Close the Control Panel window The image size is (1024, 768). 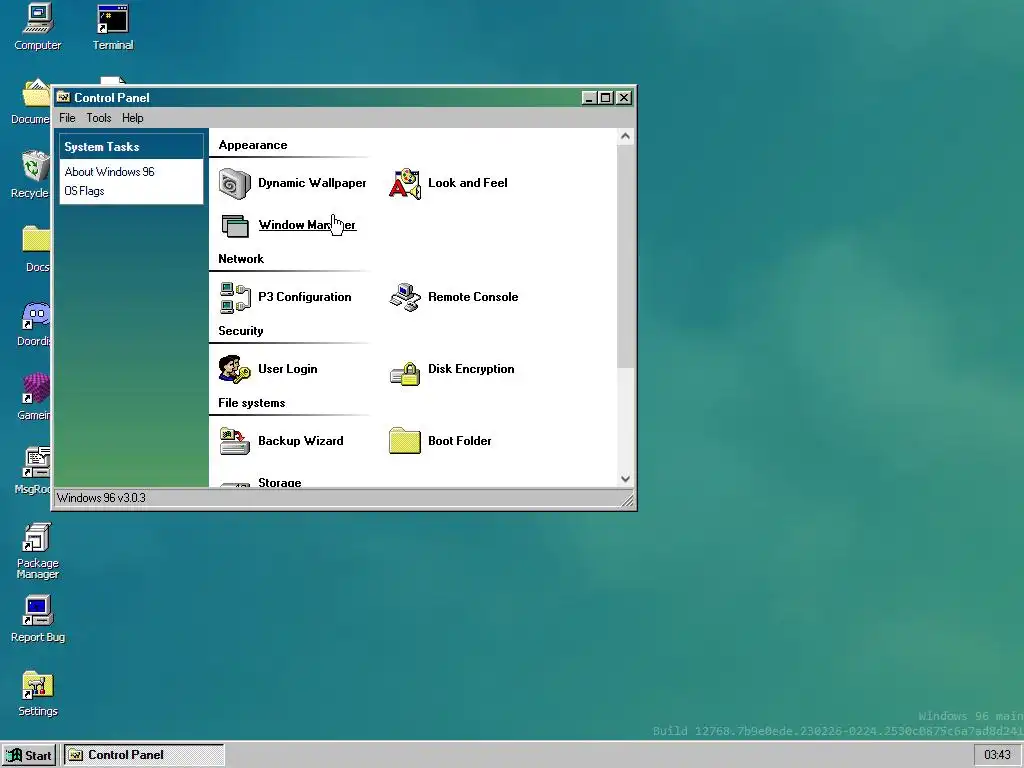coord(624,97)
